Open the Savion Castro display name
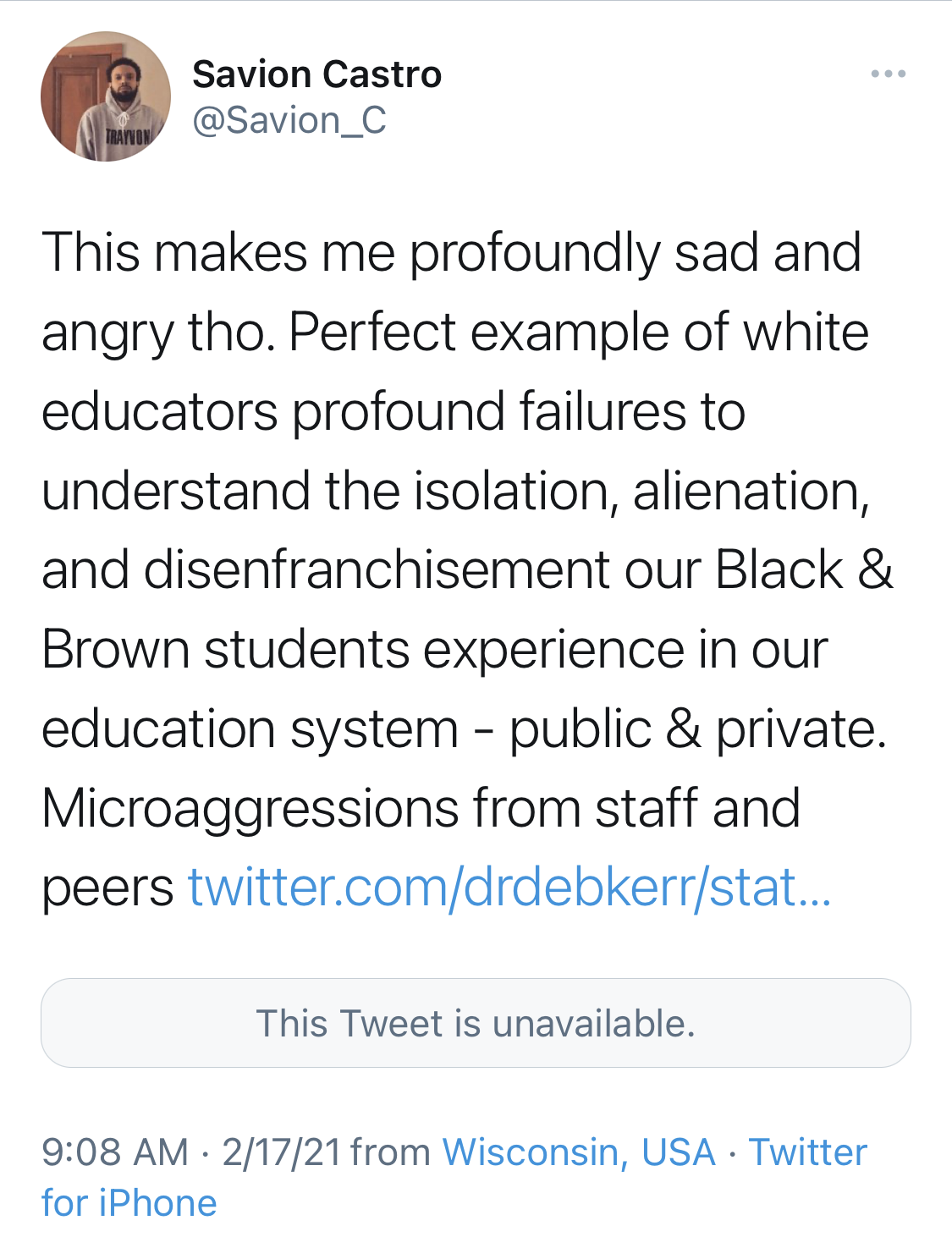Screen dimensions: 952x1248 [x=317, y=74]
